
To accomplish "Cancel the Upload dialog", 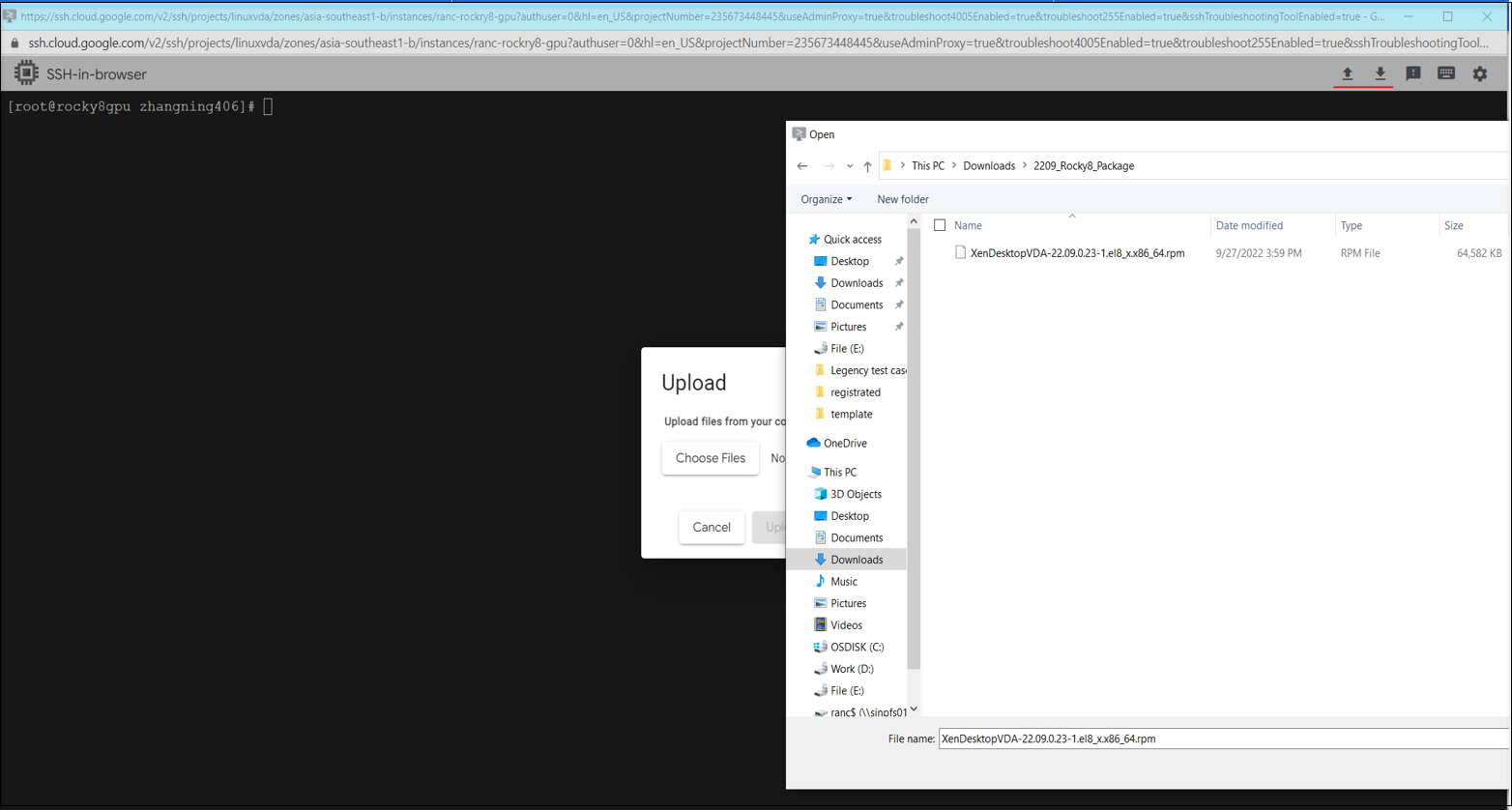I will pyautogui.click(x=712, y=527).
